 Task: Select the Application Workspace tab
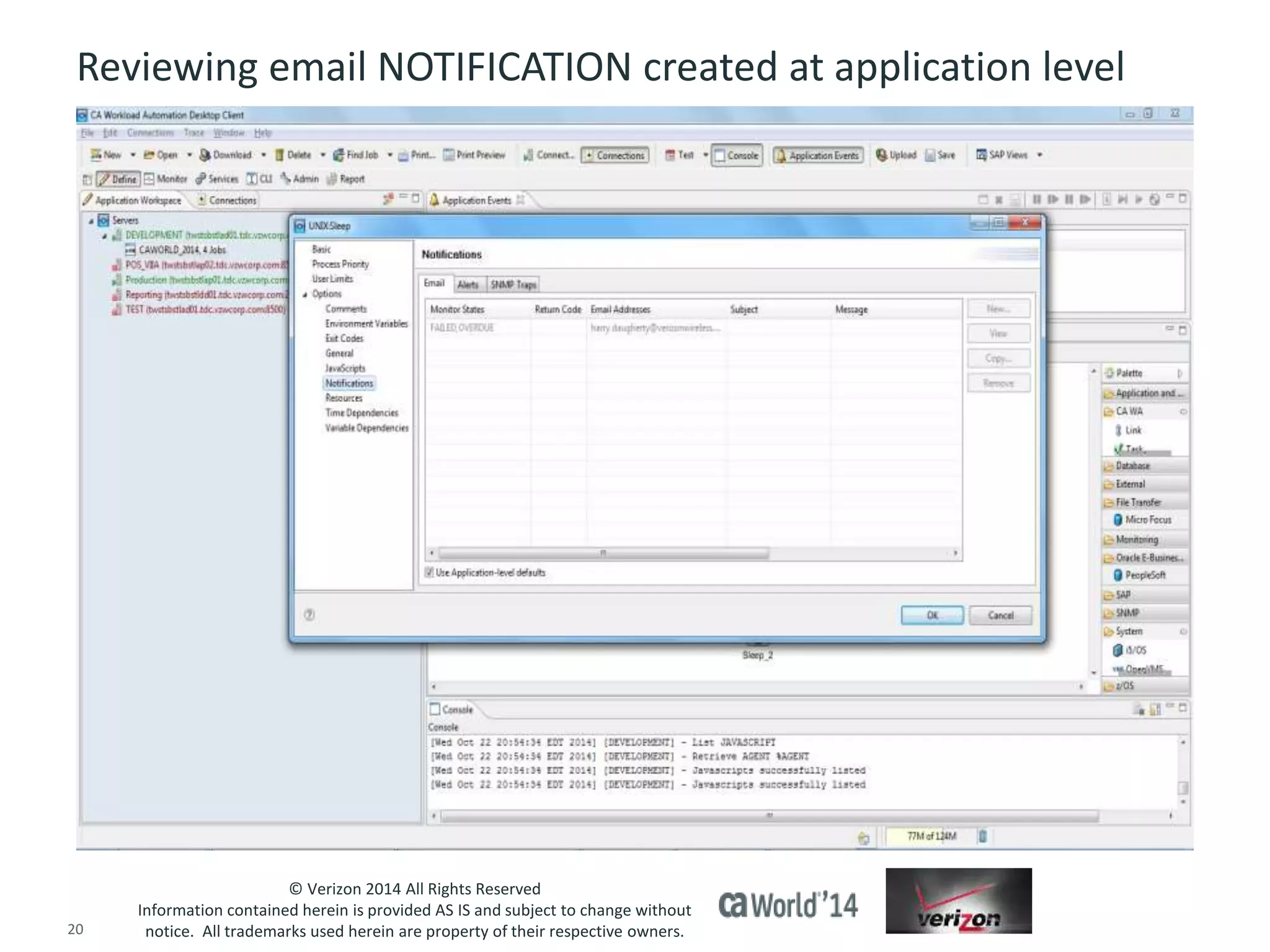[132, 200]
